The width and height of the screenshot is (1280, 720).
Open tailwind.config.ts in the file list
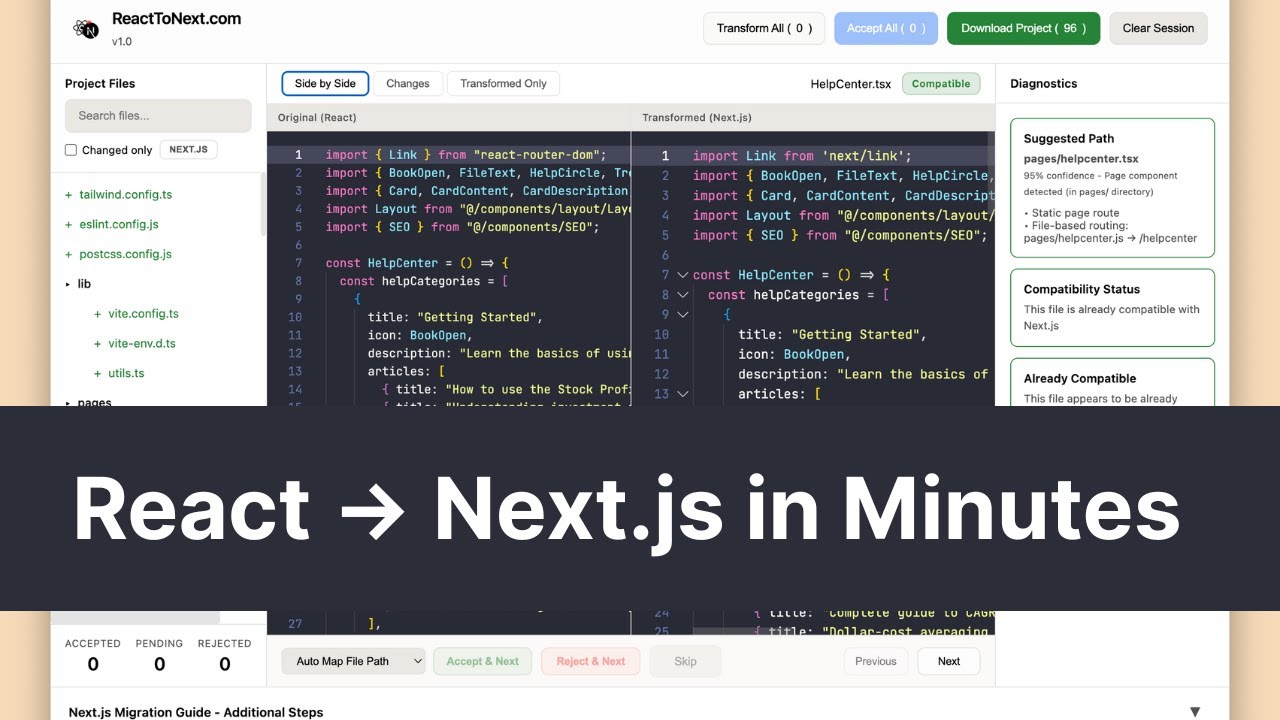[125, 195]
